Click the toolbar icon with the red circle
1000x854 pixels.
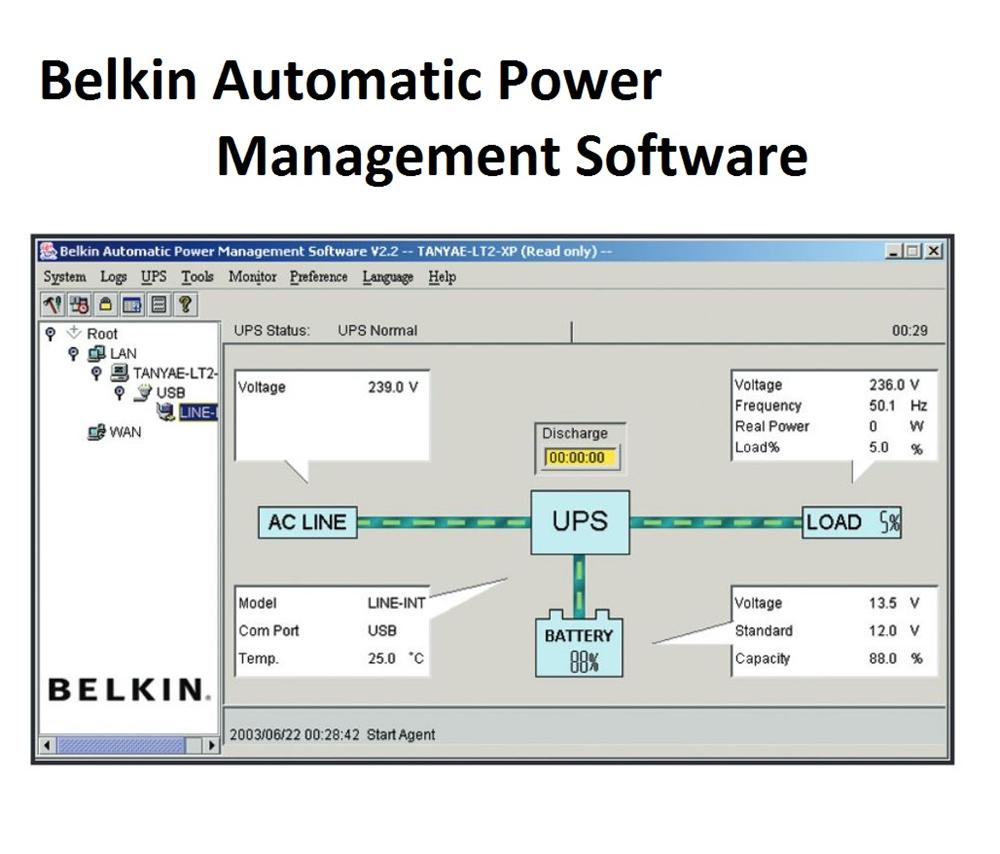tap(79, 304)
